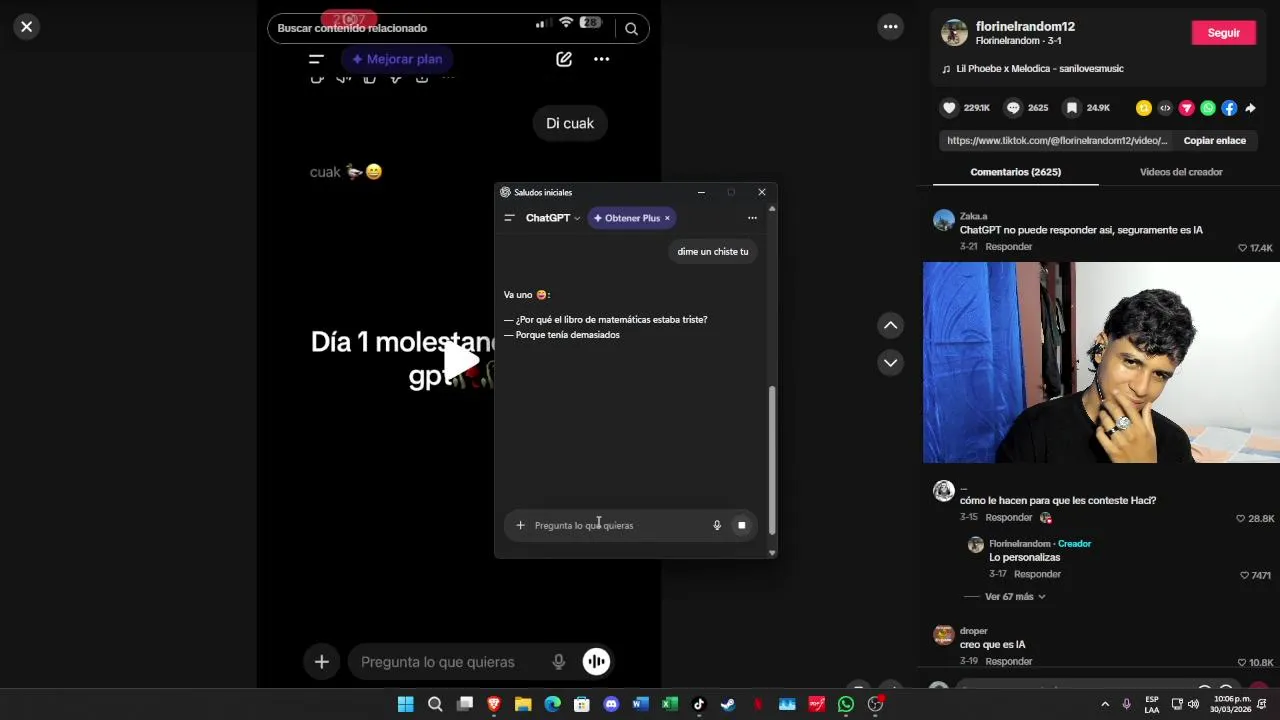Go to previous video with up arrow
The width and height of the screenshot is (1280, 720).
[x=890, y=325]
